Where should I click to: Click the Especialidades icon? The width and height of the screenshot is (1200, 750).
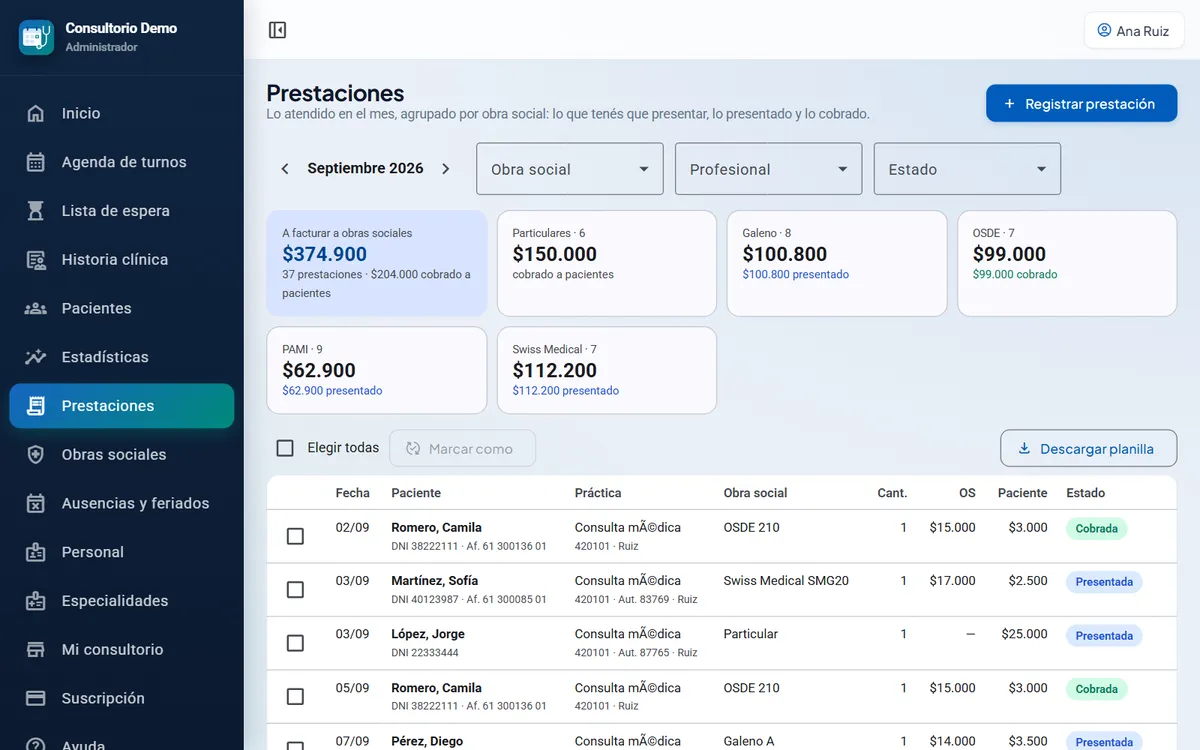point(36,601)
